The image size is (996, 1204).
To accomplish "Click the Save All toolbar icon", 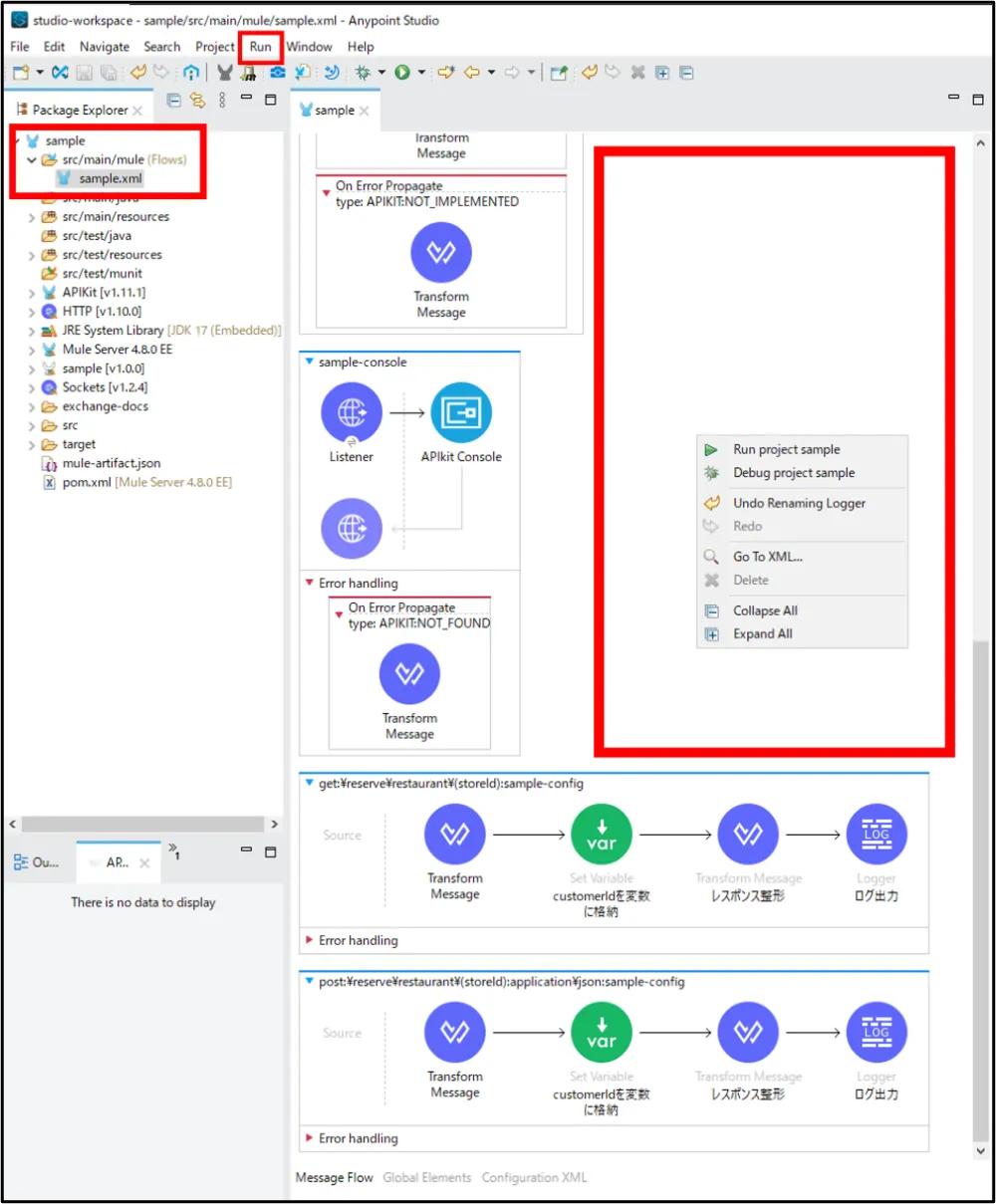I will coord(109,73).
